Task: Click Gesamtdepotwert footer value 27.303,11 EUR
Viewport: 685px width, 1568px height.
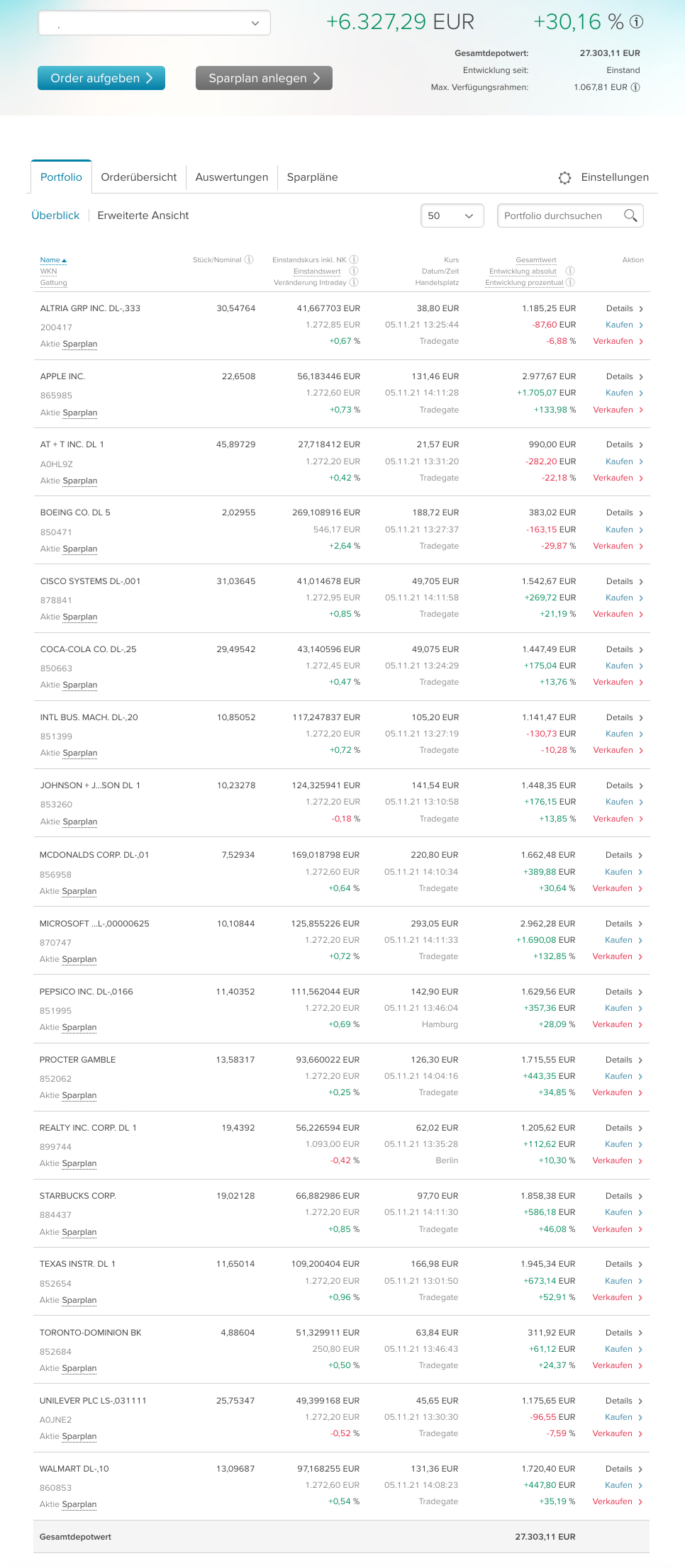Action: tap(545, 1537)
